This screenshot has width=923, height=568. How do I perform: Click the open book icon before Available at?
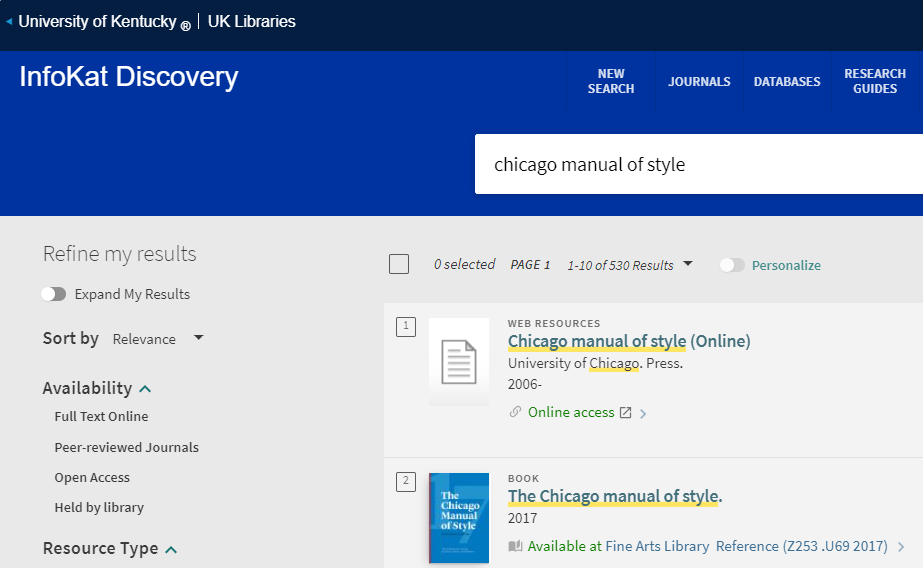[516, 547]
